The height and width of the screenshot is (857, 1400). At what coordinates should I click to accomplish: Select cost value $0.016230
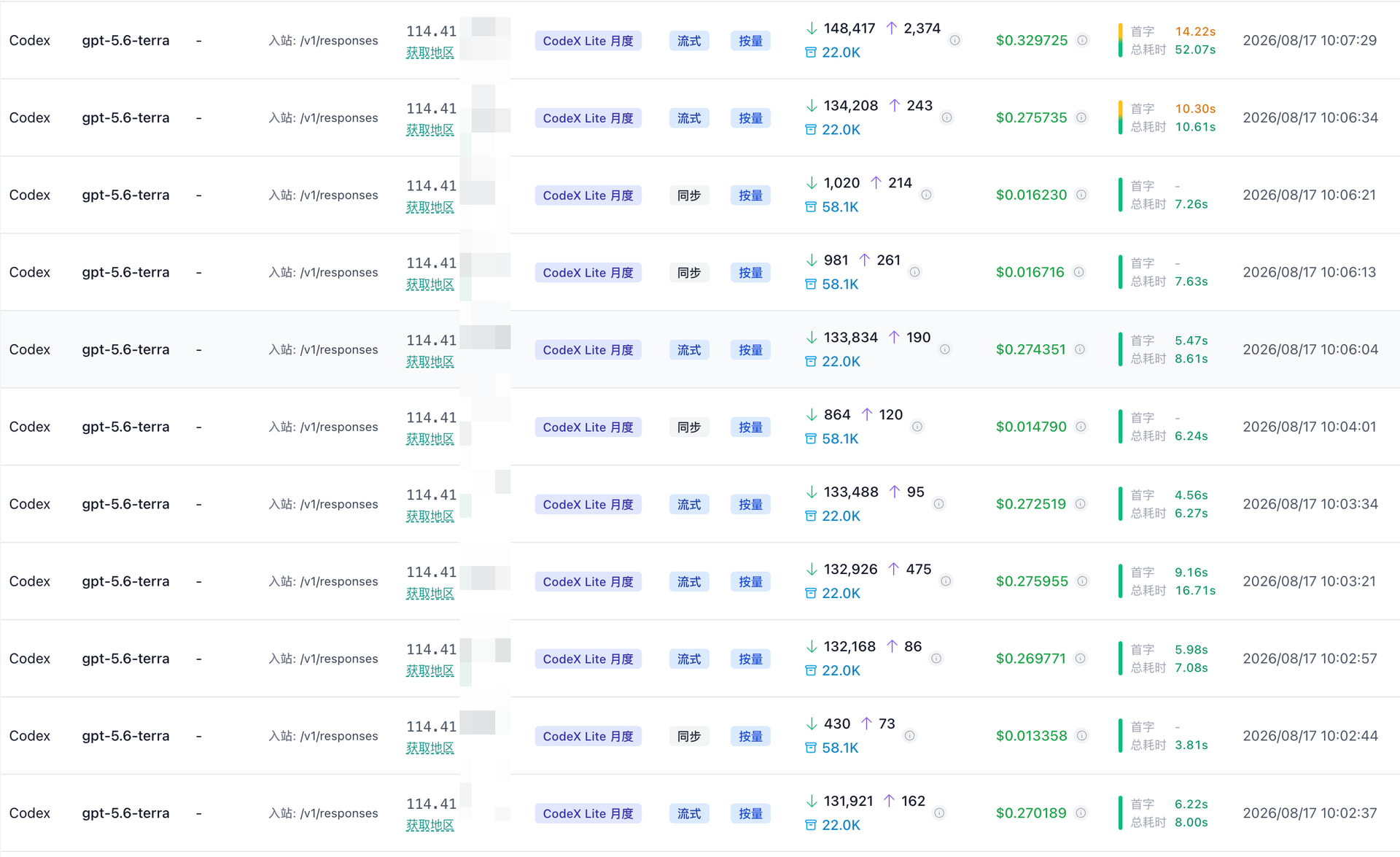[x=1031, y=195]
